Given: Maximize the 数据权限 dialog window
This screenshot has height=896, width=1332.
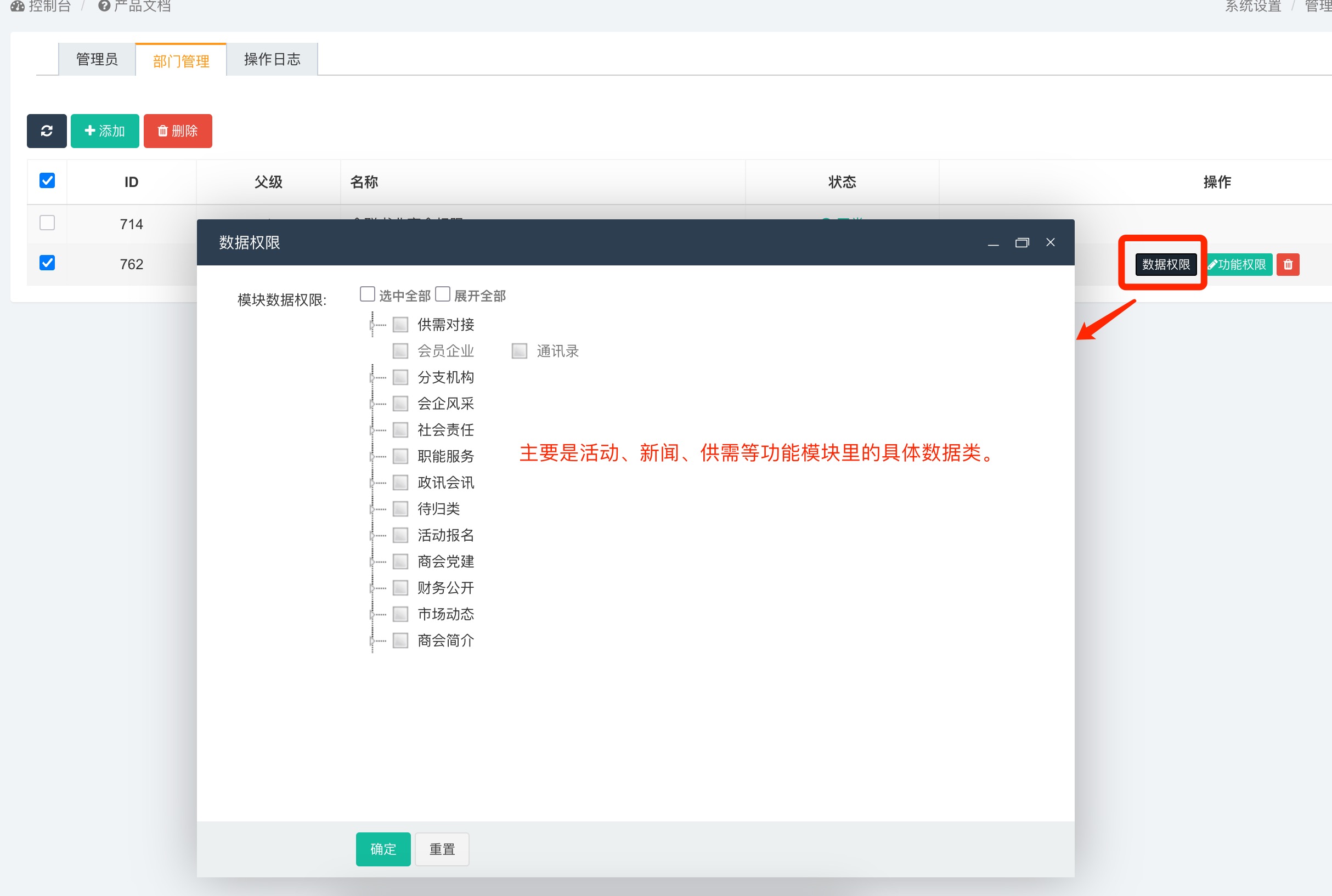Looking at the screenshot, I should [x=1021, y=243].
